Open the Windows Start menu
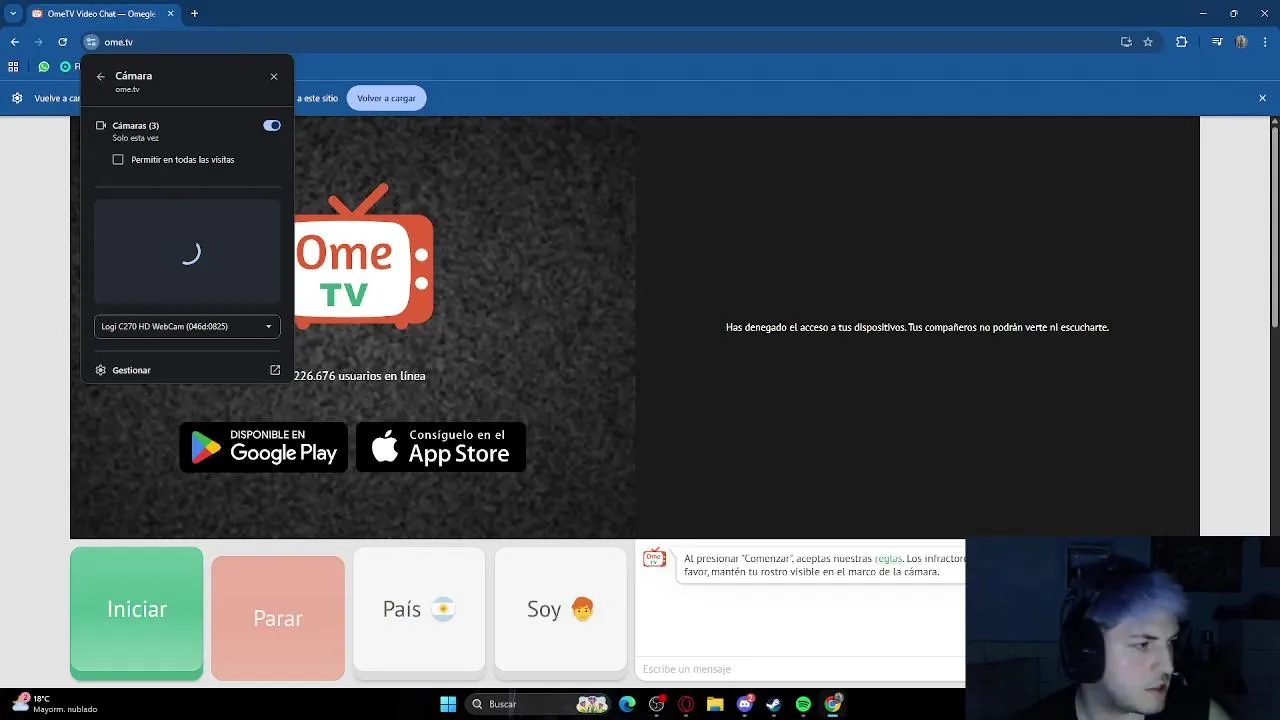1280x720 pixels. pos(448,704)
